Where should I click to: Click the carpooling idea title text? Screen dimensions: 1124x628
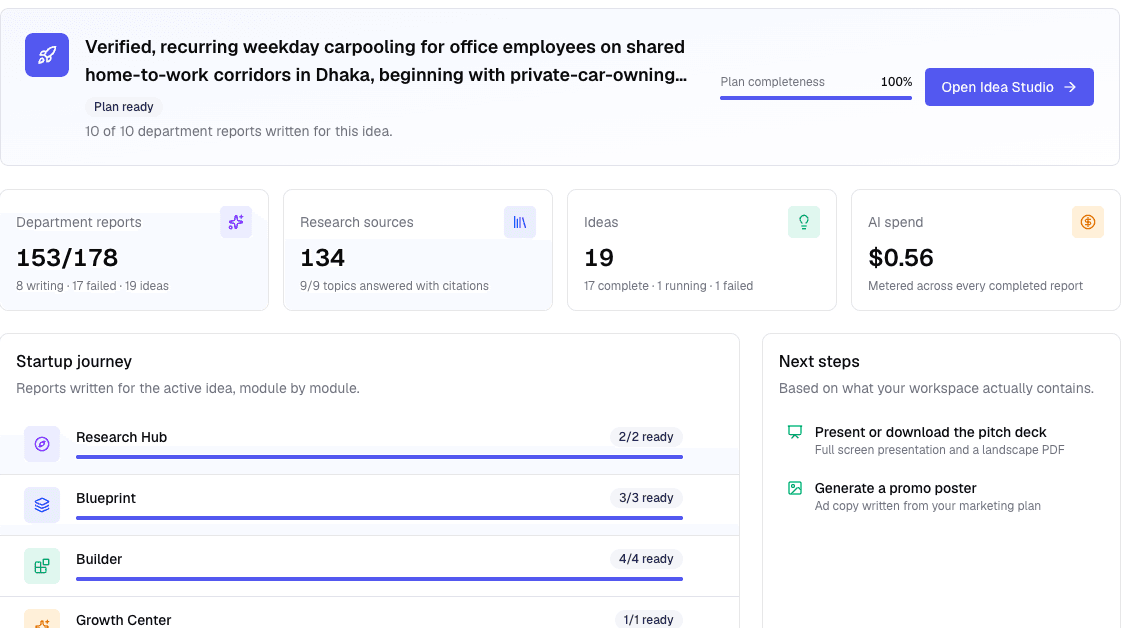(x=386, y=61)
